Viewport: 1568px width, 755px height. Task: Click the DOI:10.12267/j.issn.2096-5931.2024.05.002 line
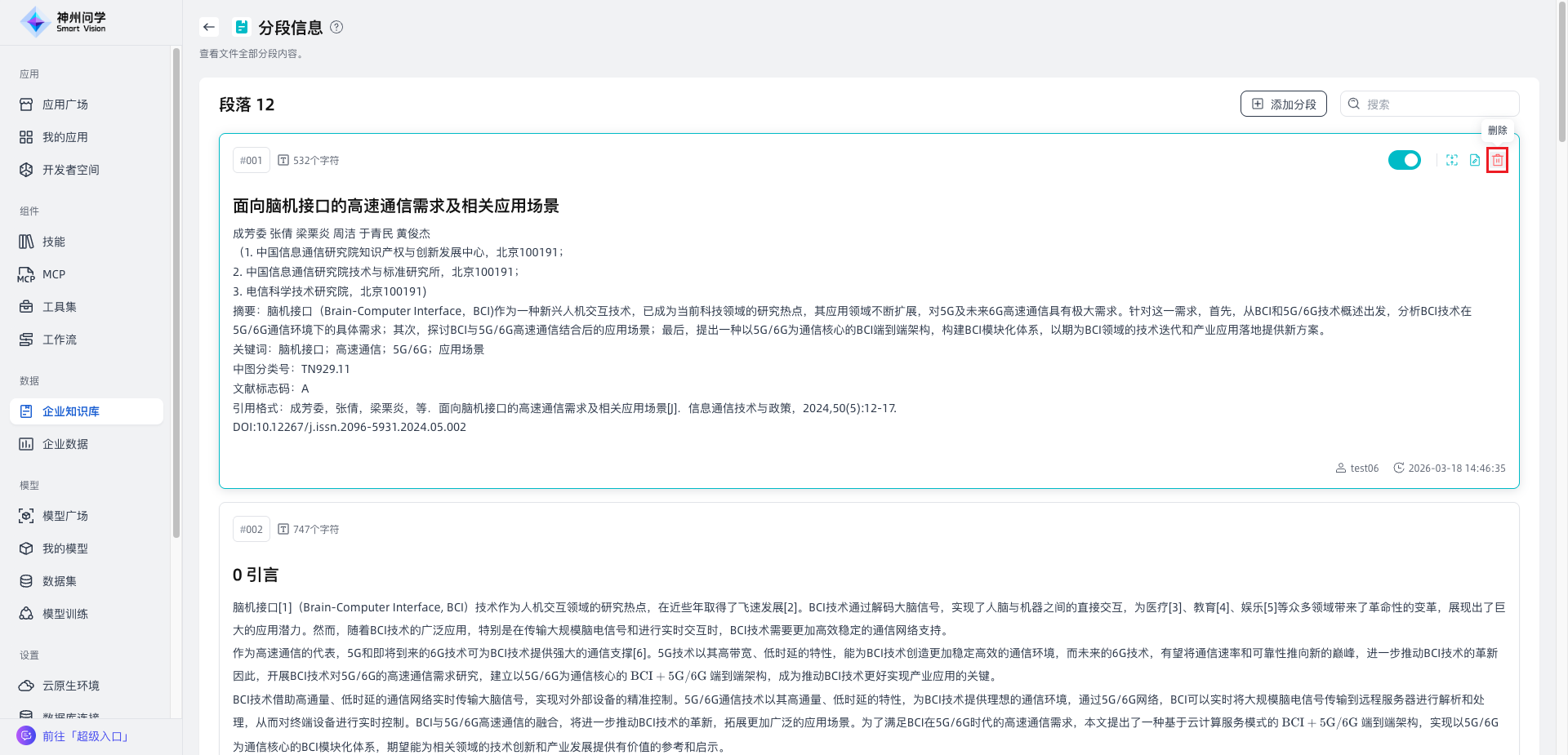[x=350, y=427]
